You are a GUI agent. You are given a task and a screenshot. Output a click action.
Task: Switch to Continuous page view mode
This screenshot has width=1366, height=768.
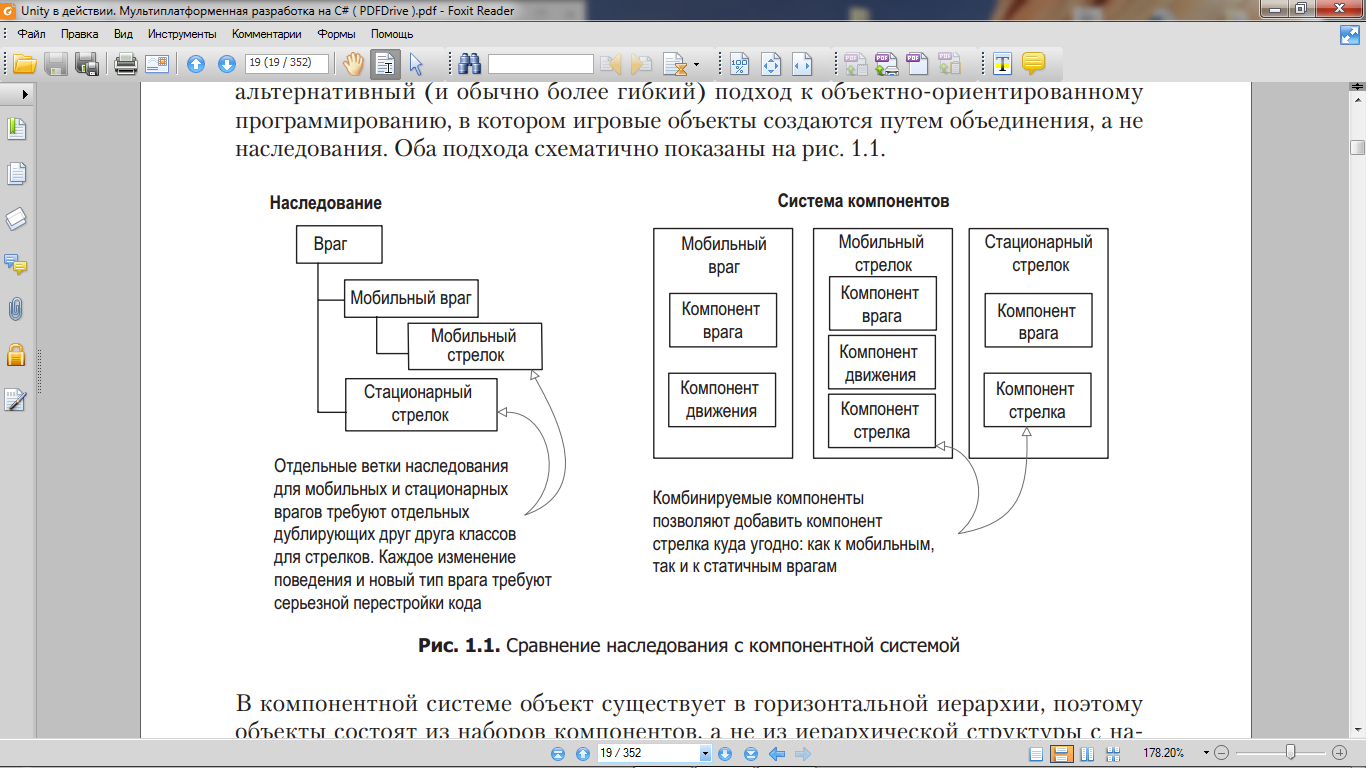coord(1061,753)
